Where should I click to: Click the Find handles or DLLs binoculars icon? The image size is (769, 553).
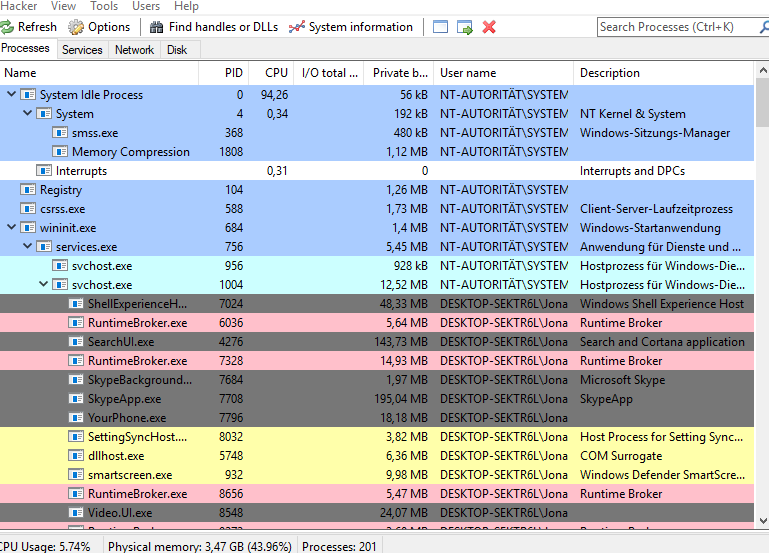157,27
